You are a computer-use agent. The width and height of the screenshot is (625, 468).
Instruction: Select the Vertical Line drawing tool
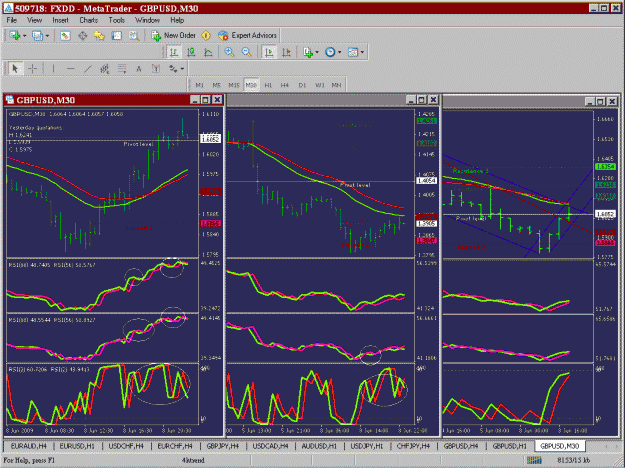(x=53, y=69)
